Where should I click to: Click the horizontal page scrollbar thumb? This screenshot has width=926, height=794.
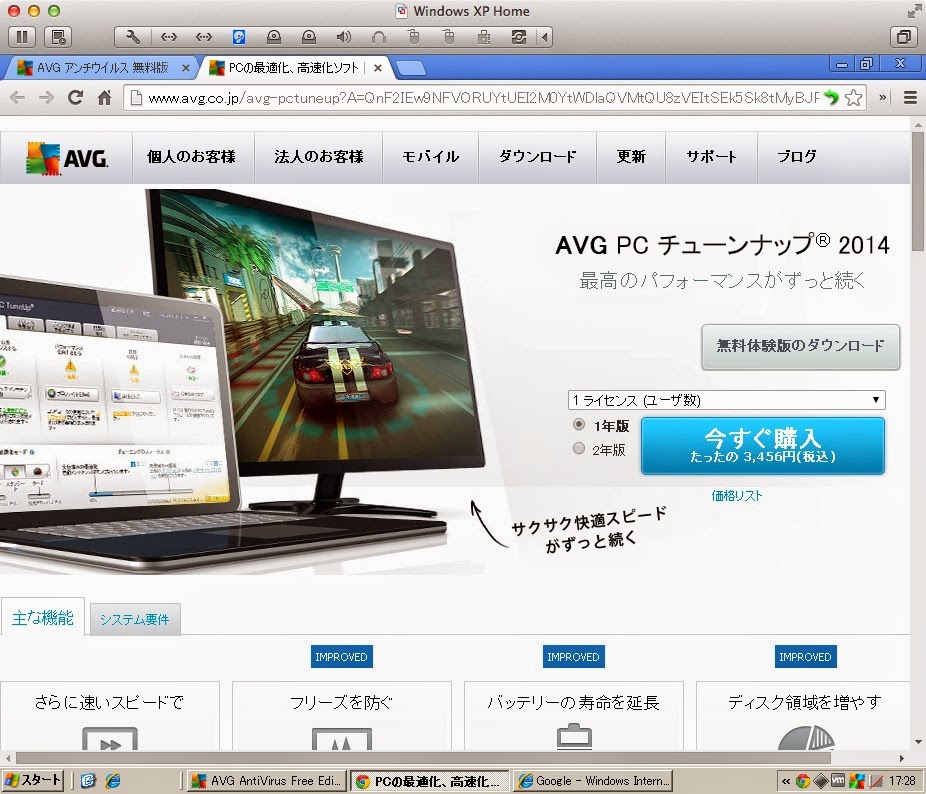[422, 758]
